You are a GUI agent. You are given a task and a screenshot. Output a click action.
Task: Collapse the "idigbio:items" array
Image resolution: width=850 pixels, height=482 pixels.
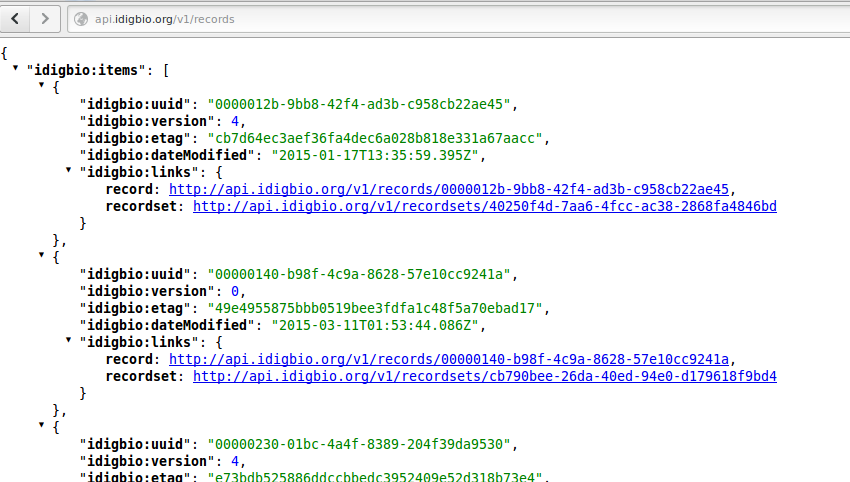[x=16, y=68]
